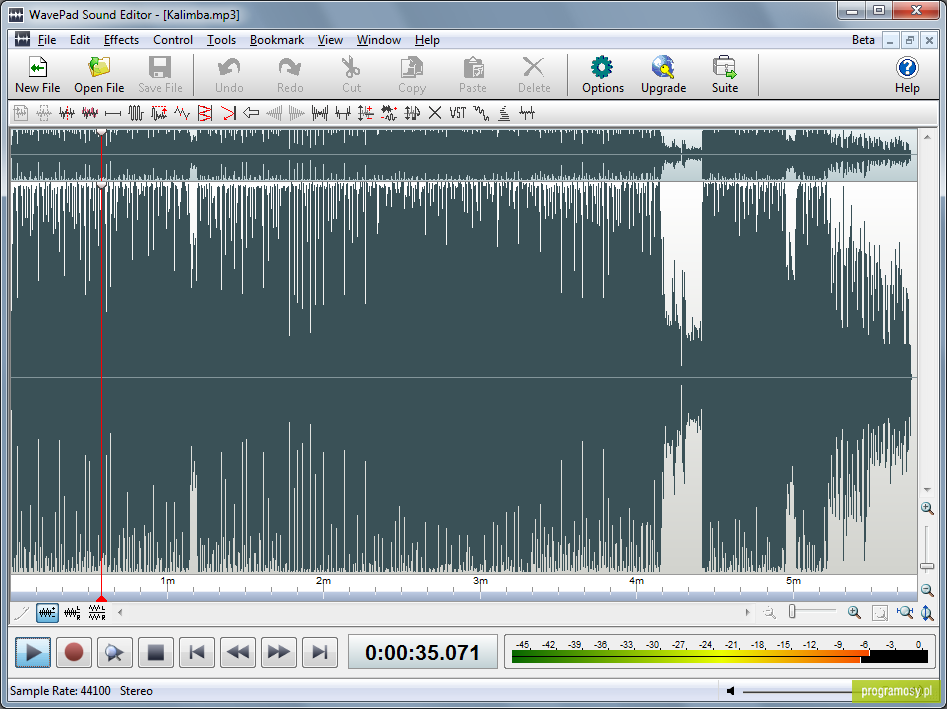
Task: Click the horizontal zoom out magnifier
Action: pos(769,612)
